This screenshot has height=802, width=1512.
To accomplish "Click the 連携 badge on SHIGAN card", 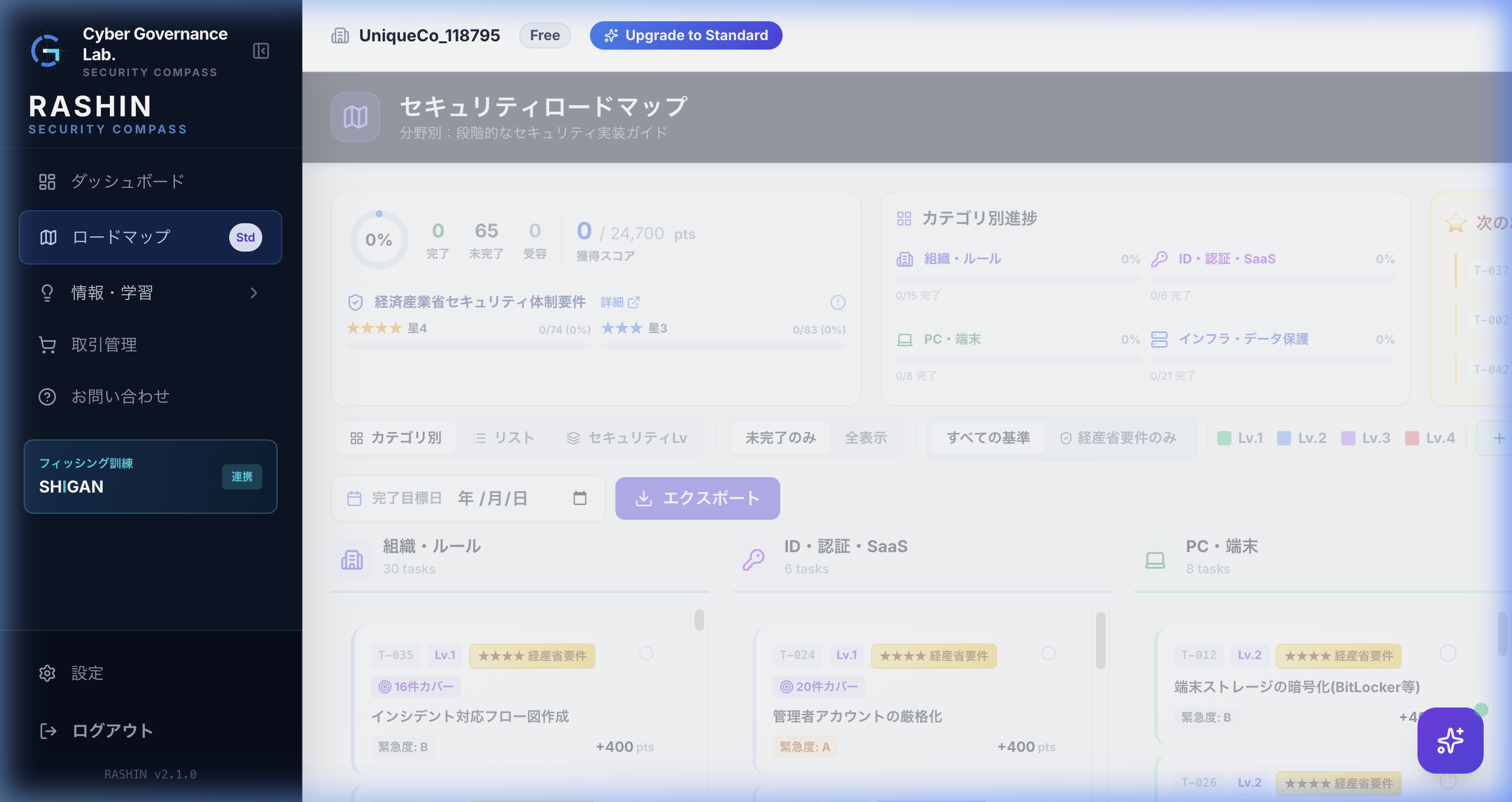I will pyautogui.click(x=242, y=477).
